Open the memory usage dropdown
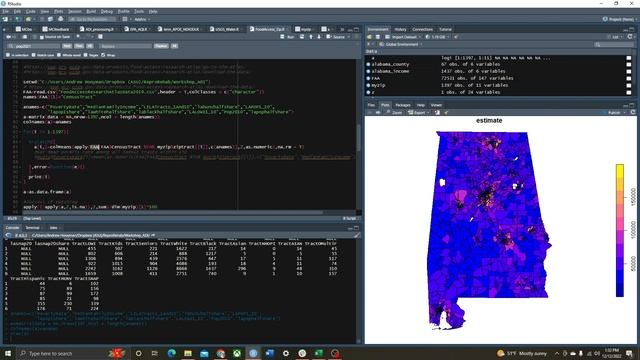Screen dimensions: 640x360 click(437, 37)
